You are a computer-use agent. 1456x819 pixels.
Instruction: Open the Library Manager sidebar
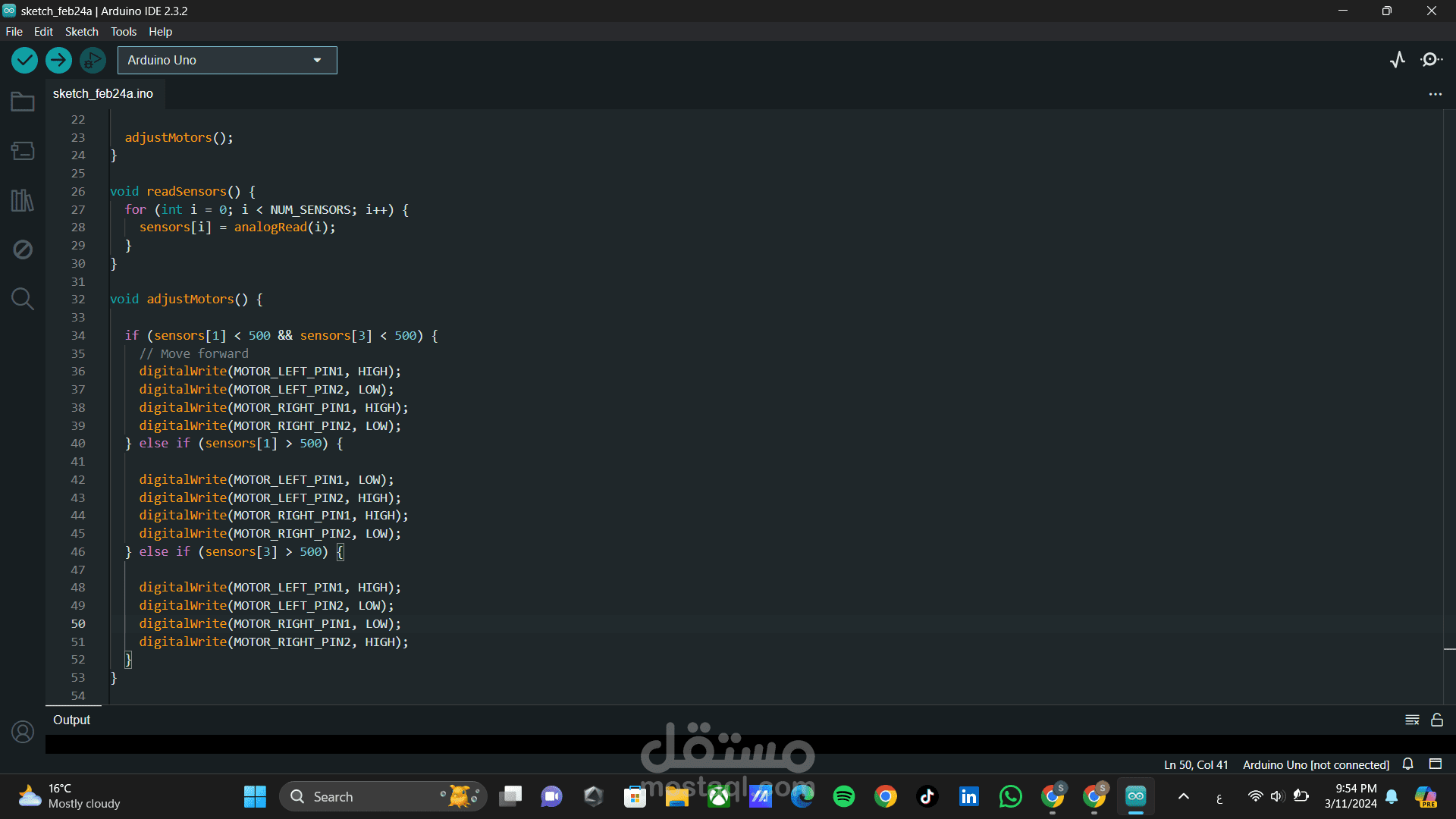click(23, 200)
